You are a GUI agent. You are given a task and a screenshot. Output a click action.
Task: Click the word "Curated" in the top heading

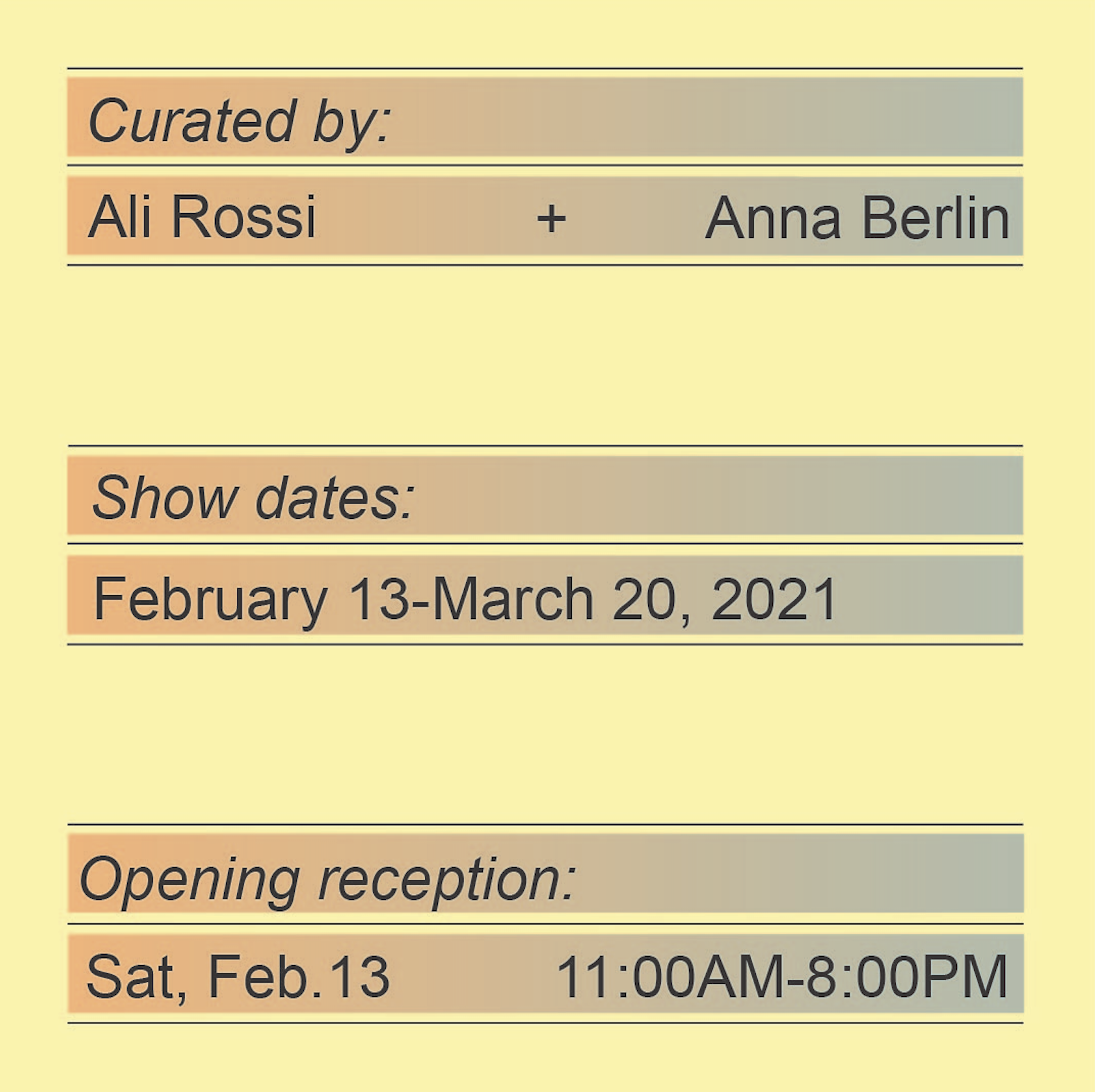click(193, 120)
